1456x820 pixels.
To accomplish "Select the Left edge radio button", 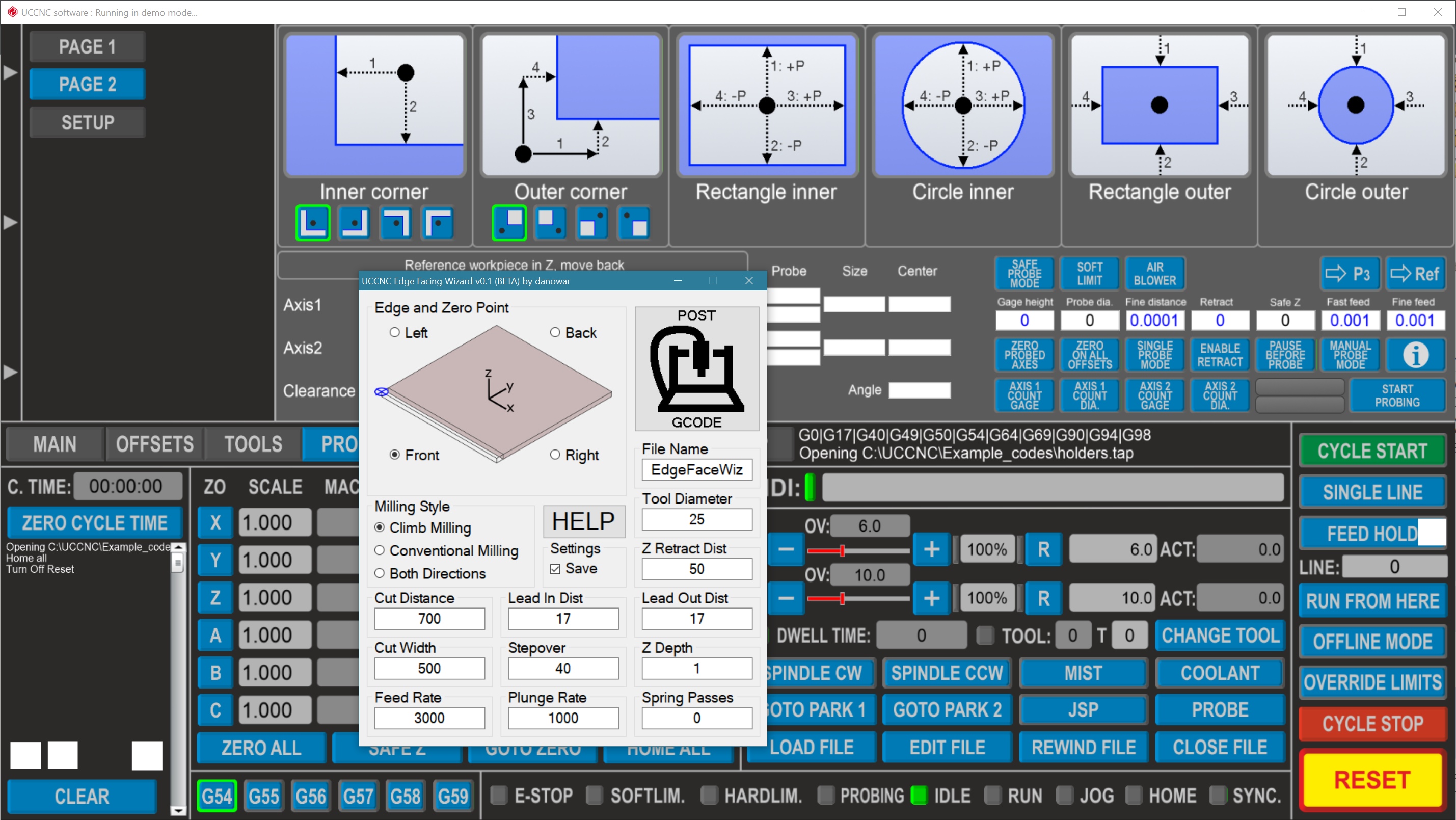I will point(394,332).
